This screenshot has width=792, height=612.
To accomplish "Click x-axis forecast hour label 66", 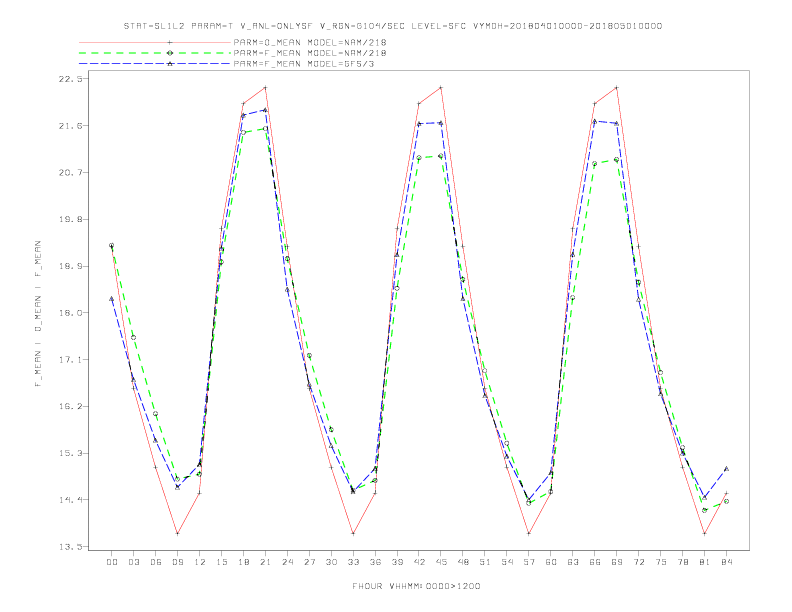I will tap(595, 562).
